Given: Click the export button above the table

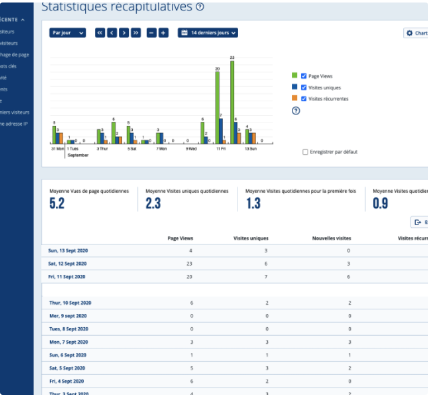Looking at the screenshot, I should tap(419, 222).
